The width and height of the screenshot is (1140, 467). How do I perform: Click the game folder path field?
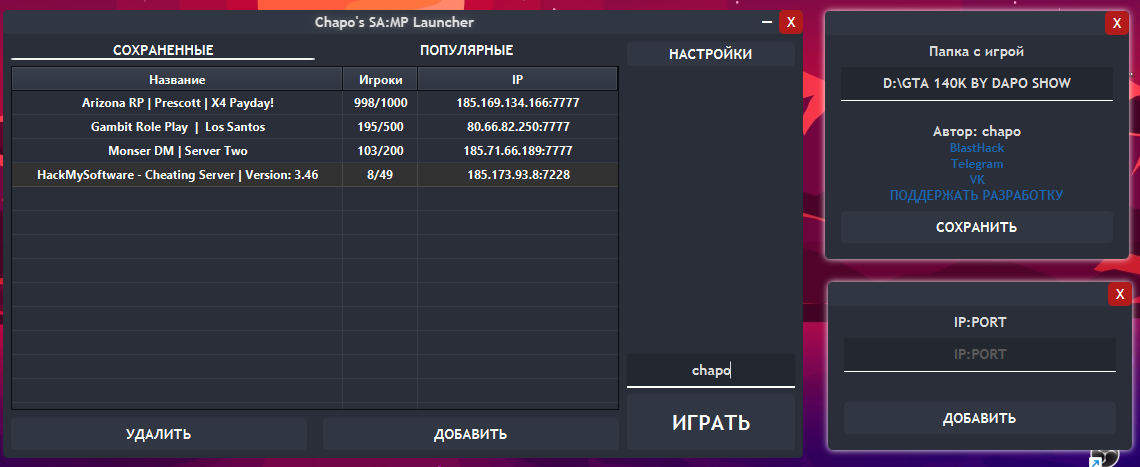(976, 84)
